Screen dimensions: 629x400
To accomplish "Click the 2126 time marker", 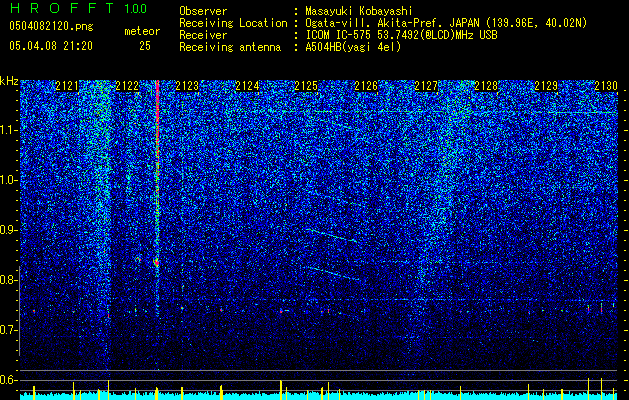I will click(366, 86).
